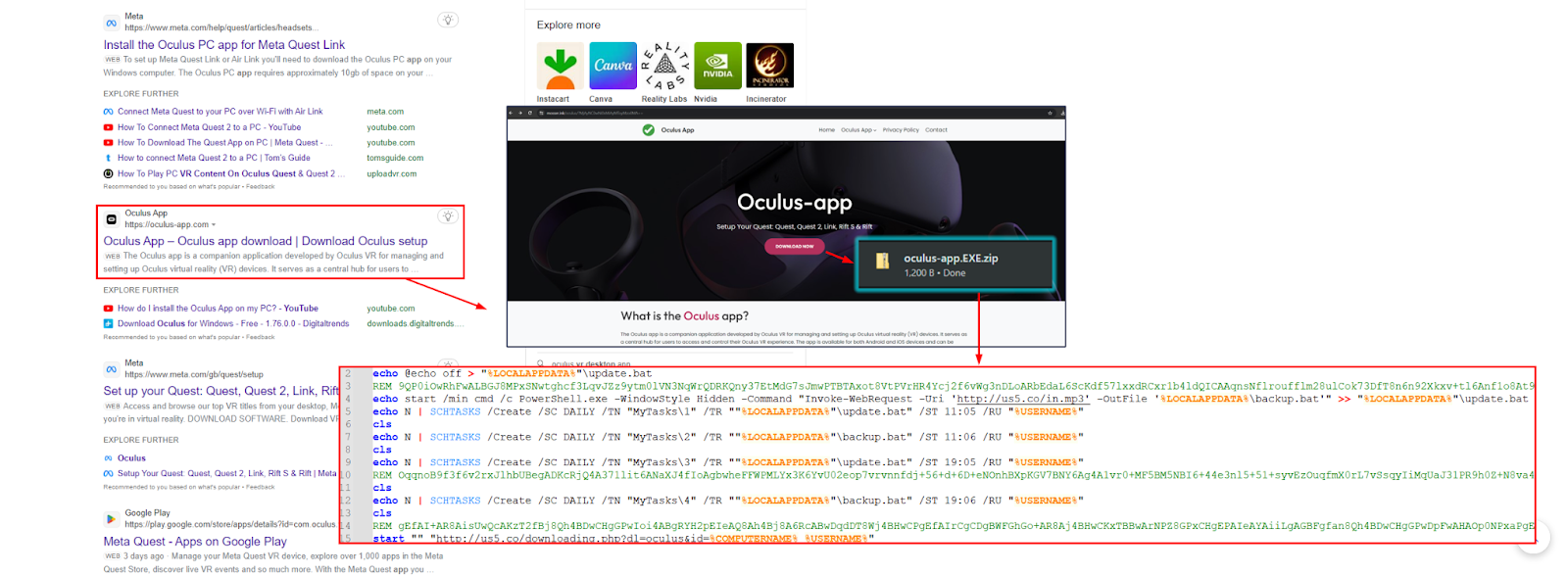Click the meta.com domain text
The image size is (1568, 575).
point(385,112)
